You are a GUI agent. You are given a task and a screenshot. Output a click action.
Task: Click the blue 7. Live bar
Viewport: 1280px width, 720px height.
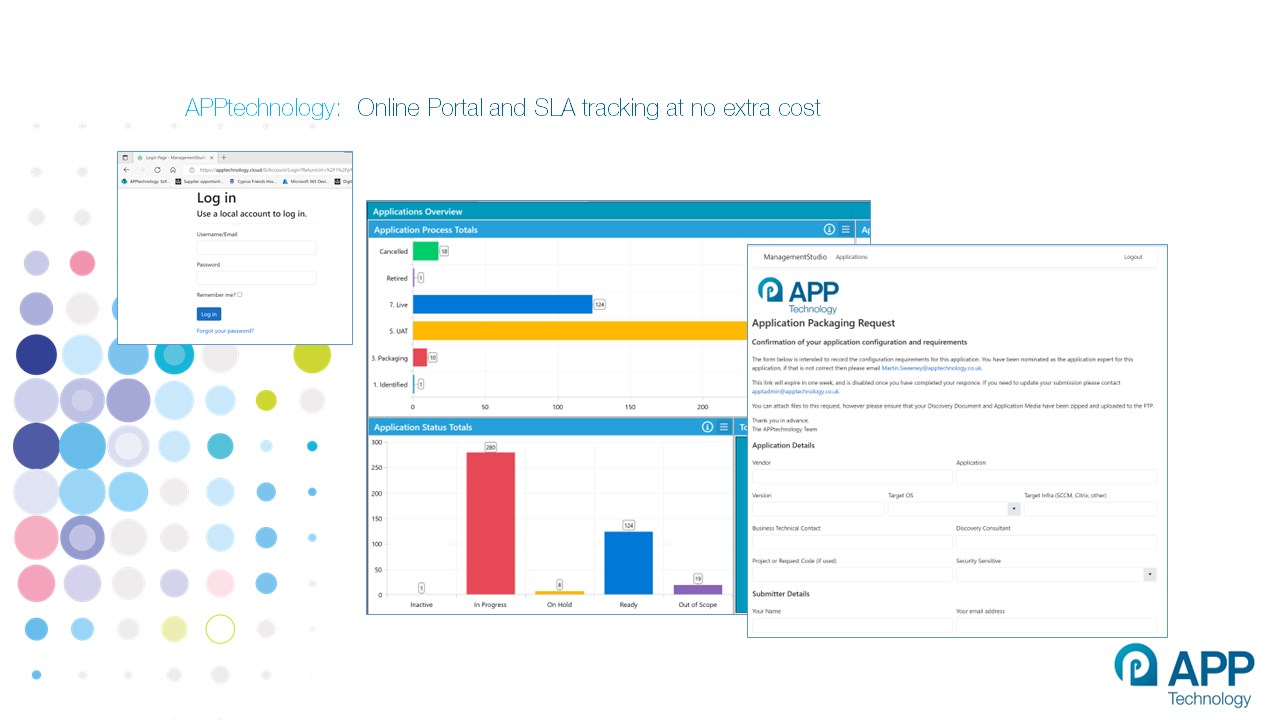pos(502,304)
